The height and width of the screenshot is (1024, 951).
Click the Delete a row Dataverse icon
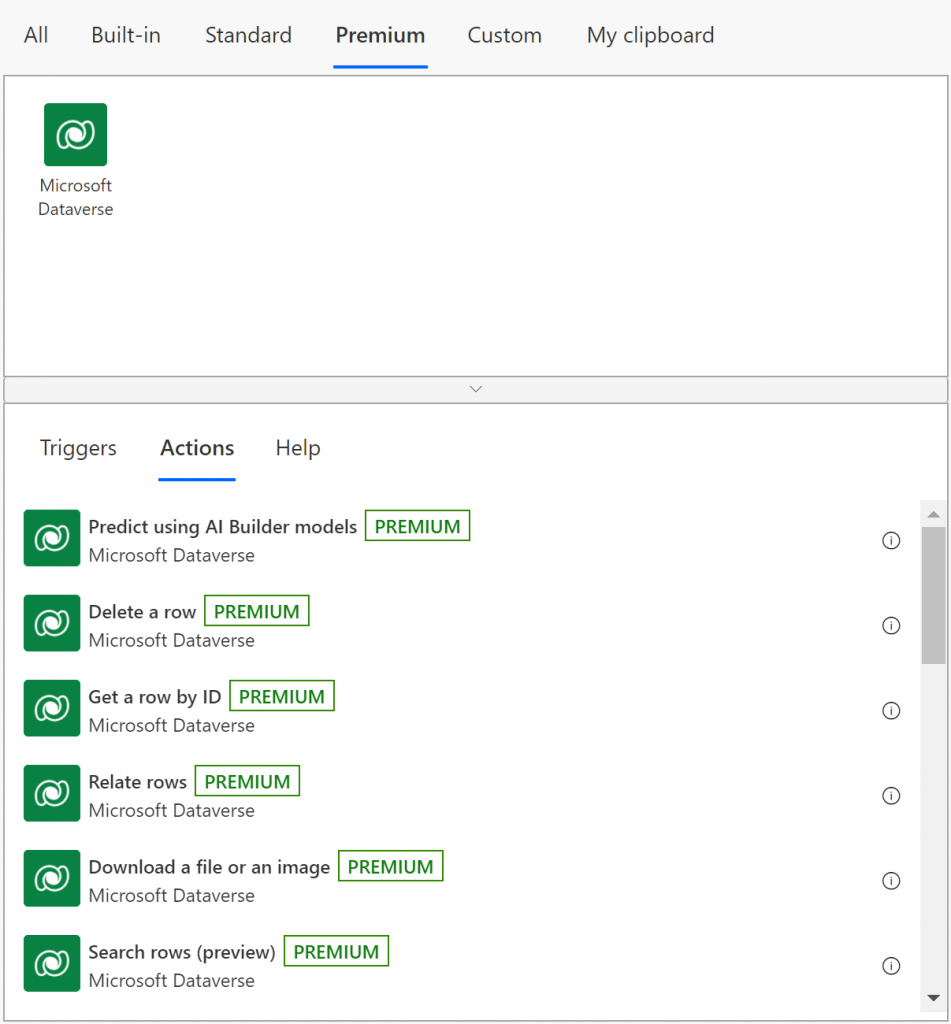(52, 623)
